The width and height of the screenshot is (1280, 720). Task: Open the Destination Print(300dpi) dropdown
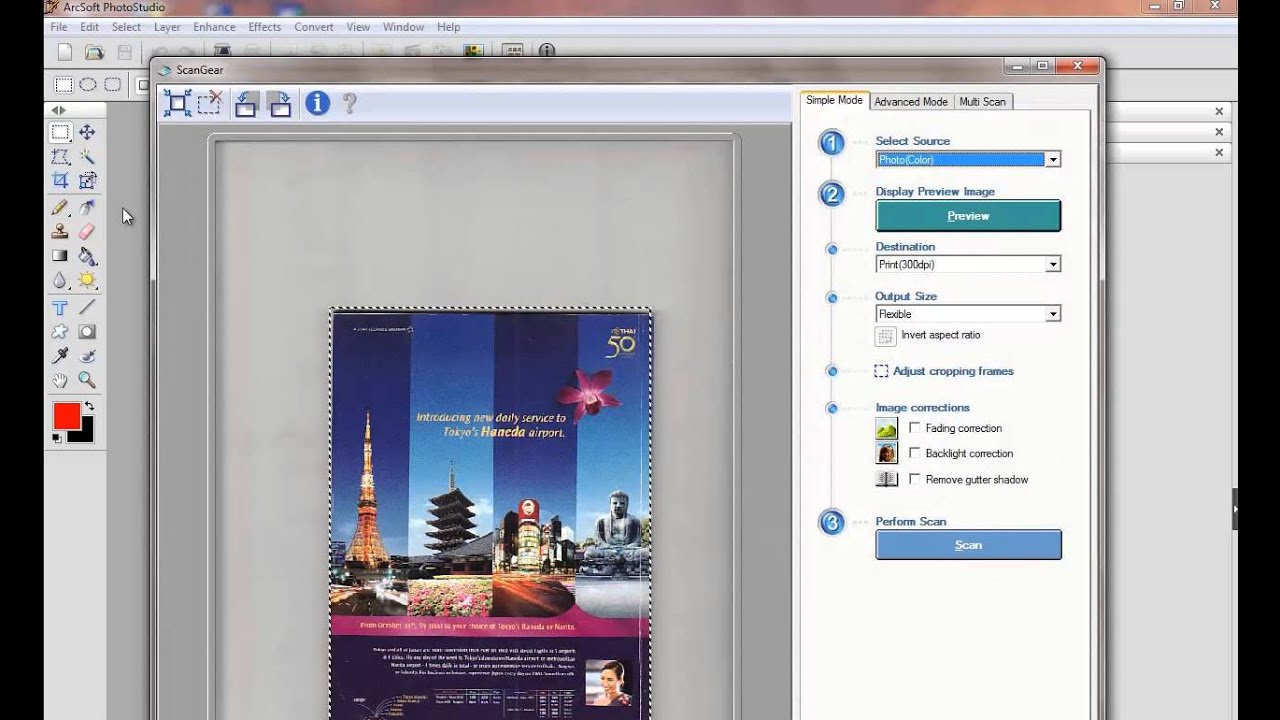pyautogui.click(x=1052, y=264)
